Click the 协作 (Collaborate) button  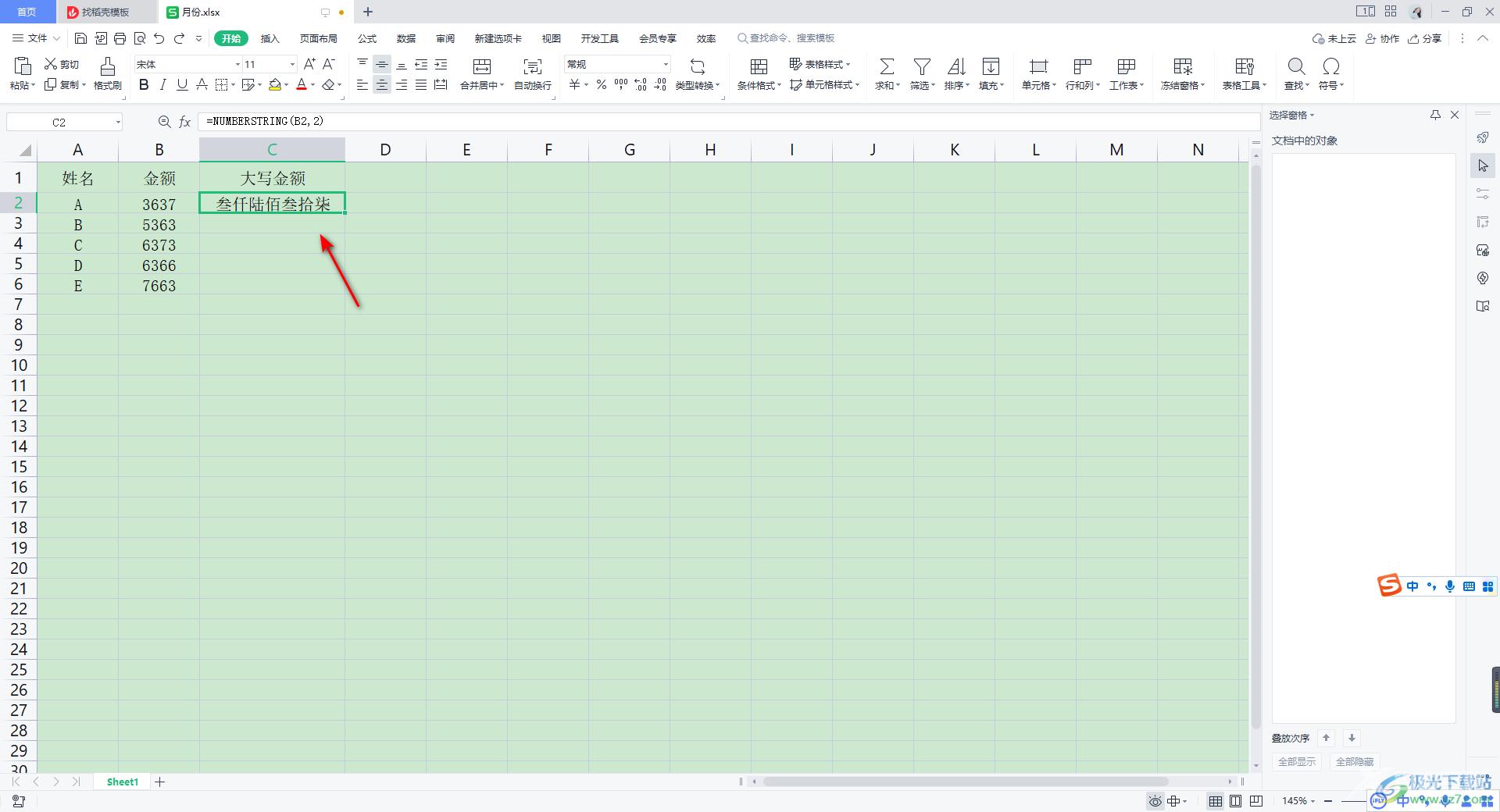point(1382,38)
